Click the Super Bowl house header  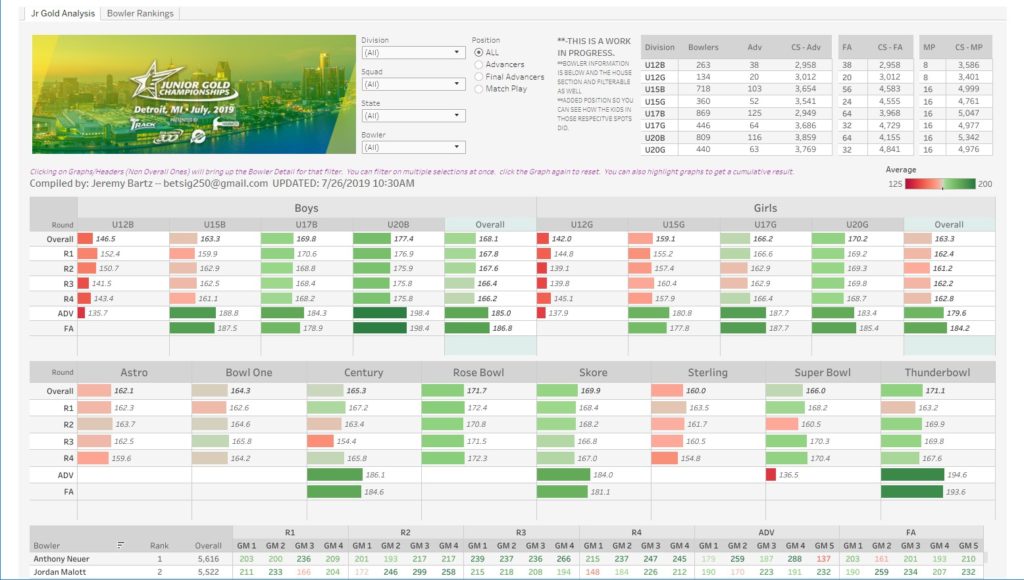click(x=823, y=372)
